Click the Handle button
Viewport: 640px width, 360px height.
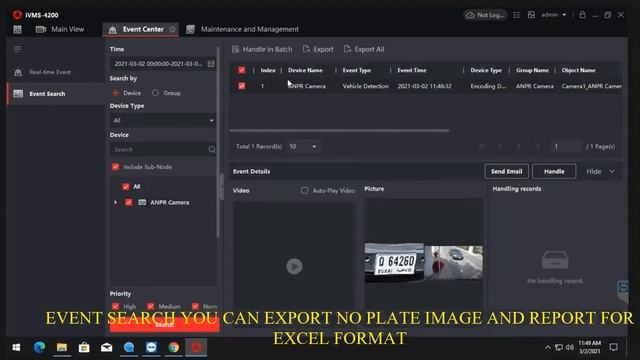pos(554,171)
